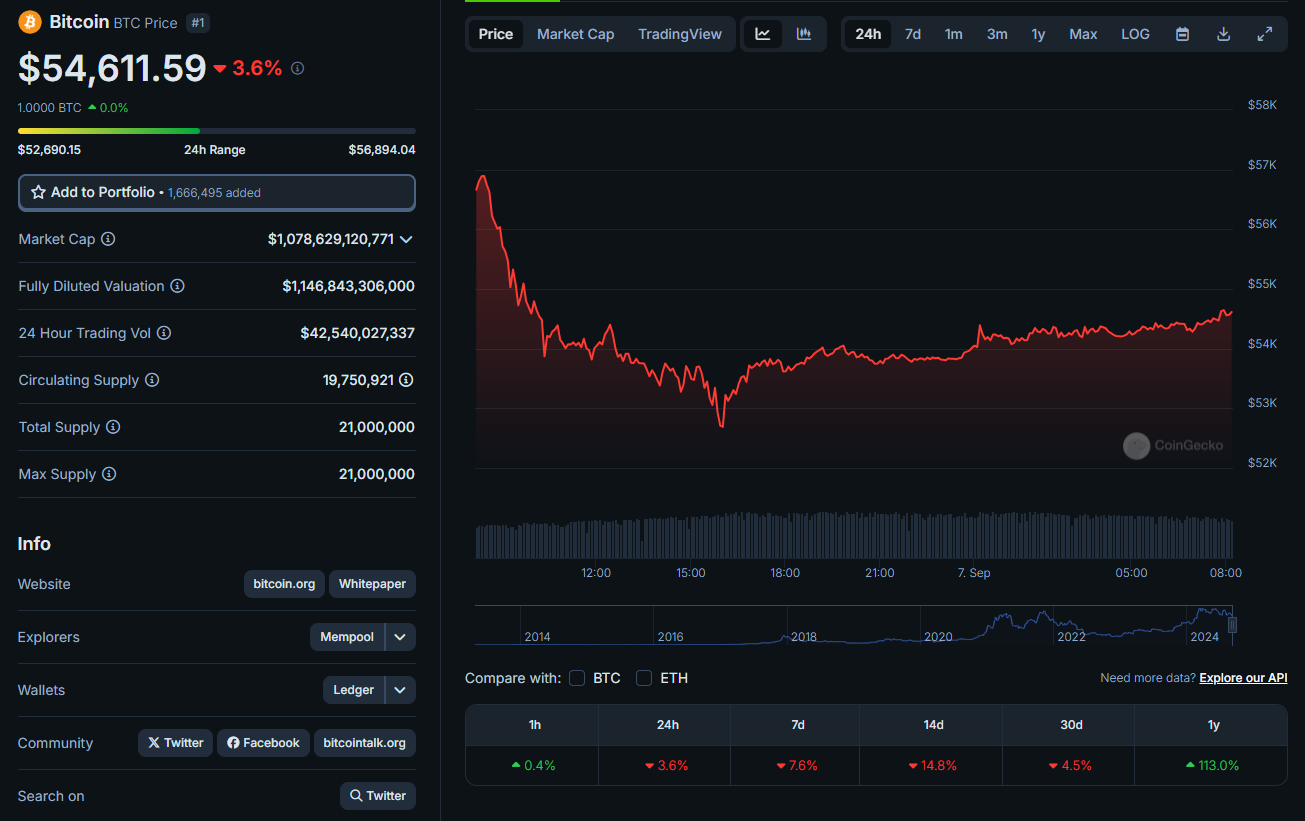Switch to candlestick chart view icon
The image size is (1305, 821).
(x=804, y=34)
